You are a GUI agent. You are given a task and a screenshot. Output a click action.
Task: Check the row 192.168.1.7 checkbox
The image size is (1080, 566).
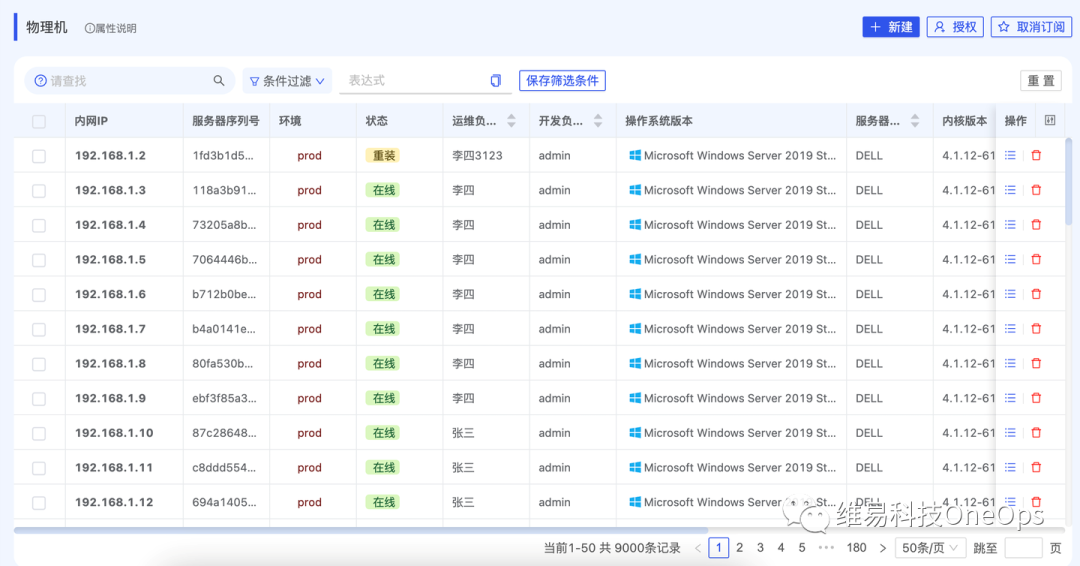point(39,329)
